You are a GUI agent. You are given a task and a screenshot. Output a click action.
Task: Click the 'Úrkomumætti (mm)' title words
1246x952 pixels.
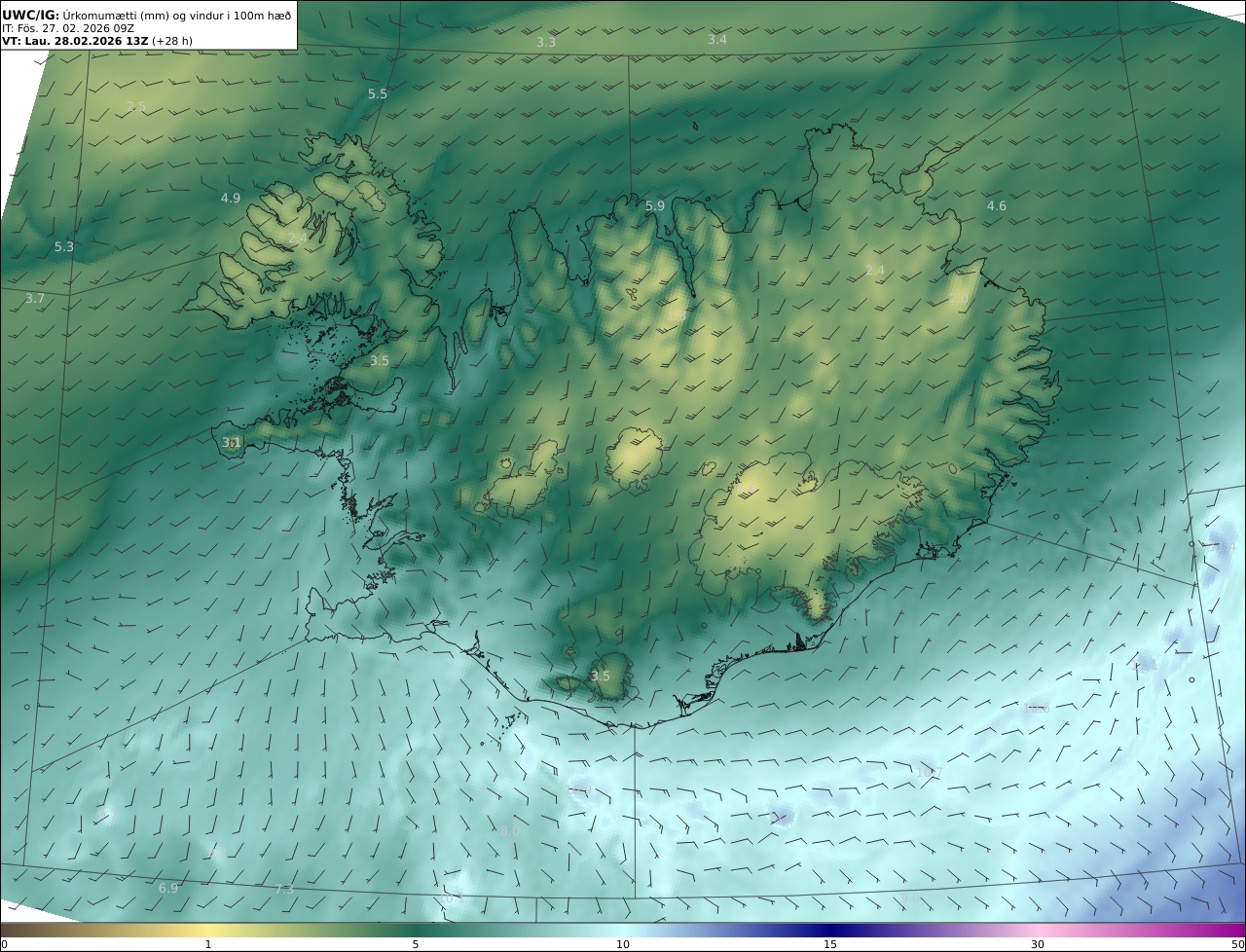(116, 15)
